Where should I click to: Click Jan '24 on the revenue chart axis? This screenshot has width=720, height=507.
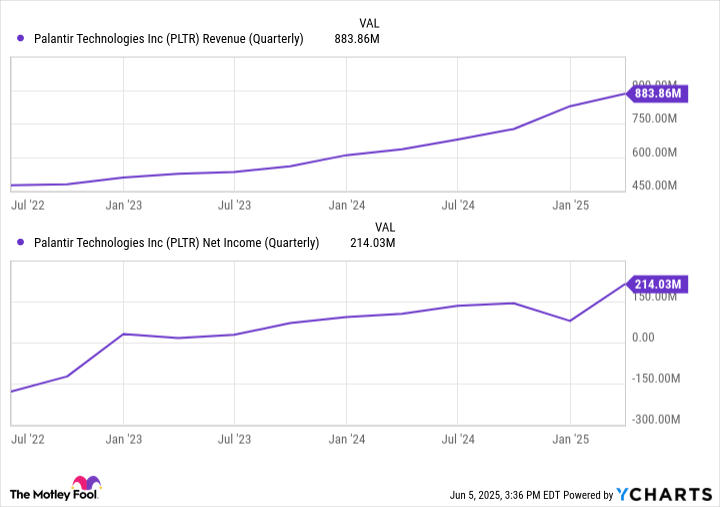click(x=347, y=205)
